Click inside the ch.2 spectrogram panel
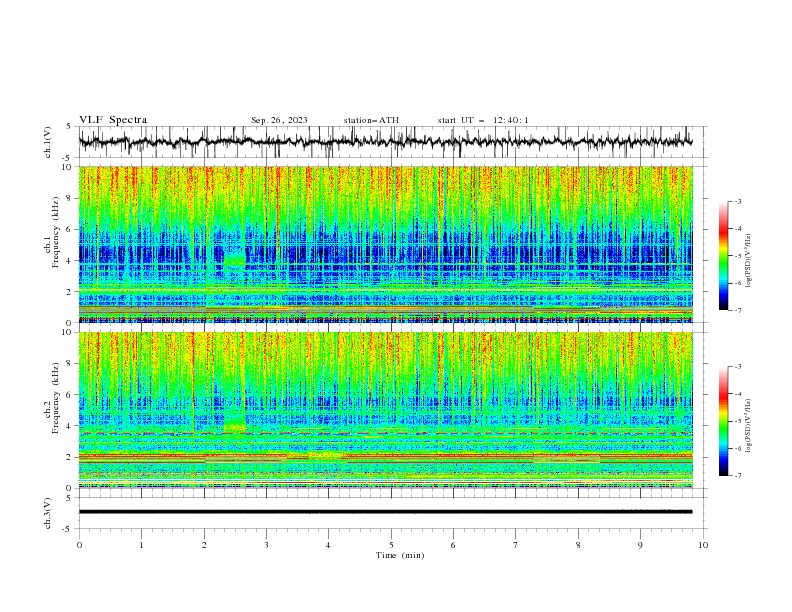This screenshot has height=612, width=792. click(x=385, y=410)
